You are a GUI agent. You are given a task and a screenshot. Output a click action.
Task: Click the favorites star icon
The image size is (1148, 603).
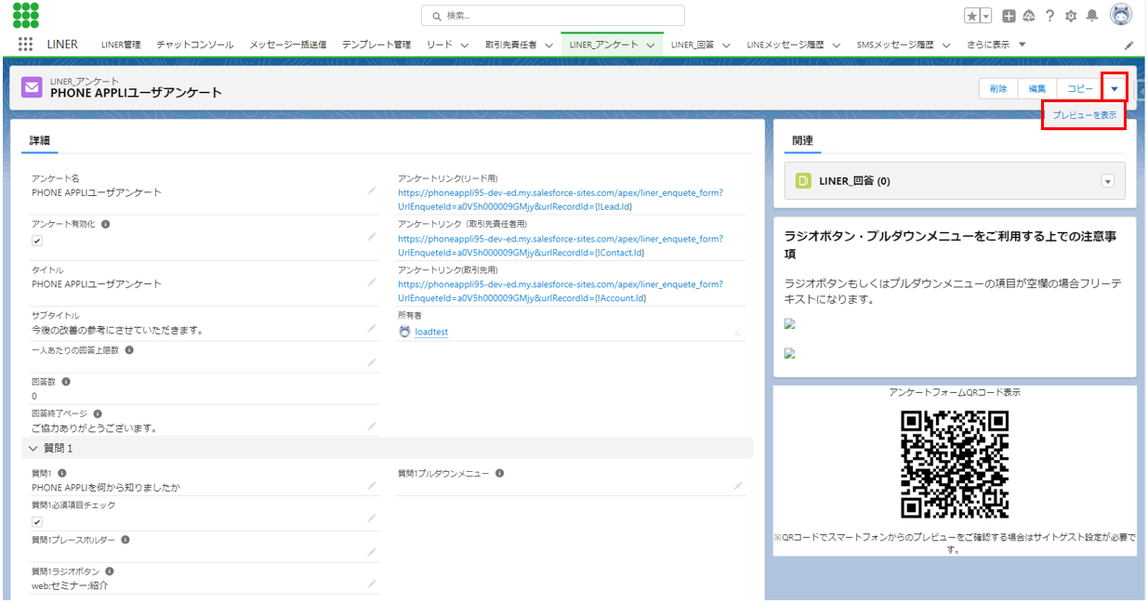tap(972, 16)
